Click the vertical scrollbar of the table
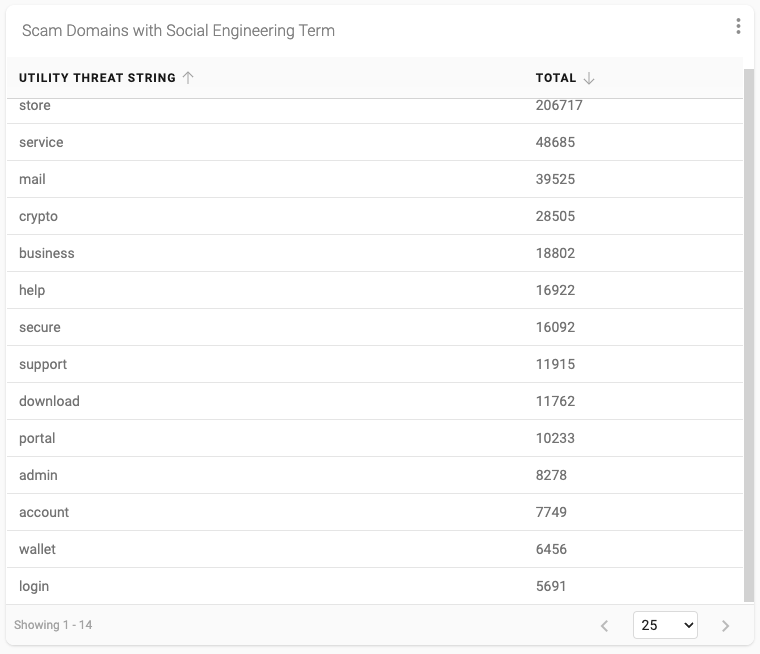The width and height of the screenshot is (760, 654). tap(749, 335)
